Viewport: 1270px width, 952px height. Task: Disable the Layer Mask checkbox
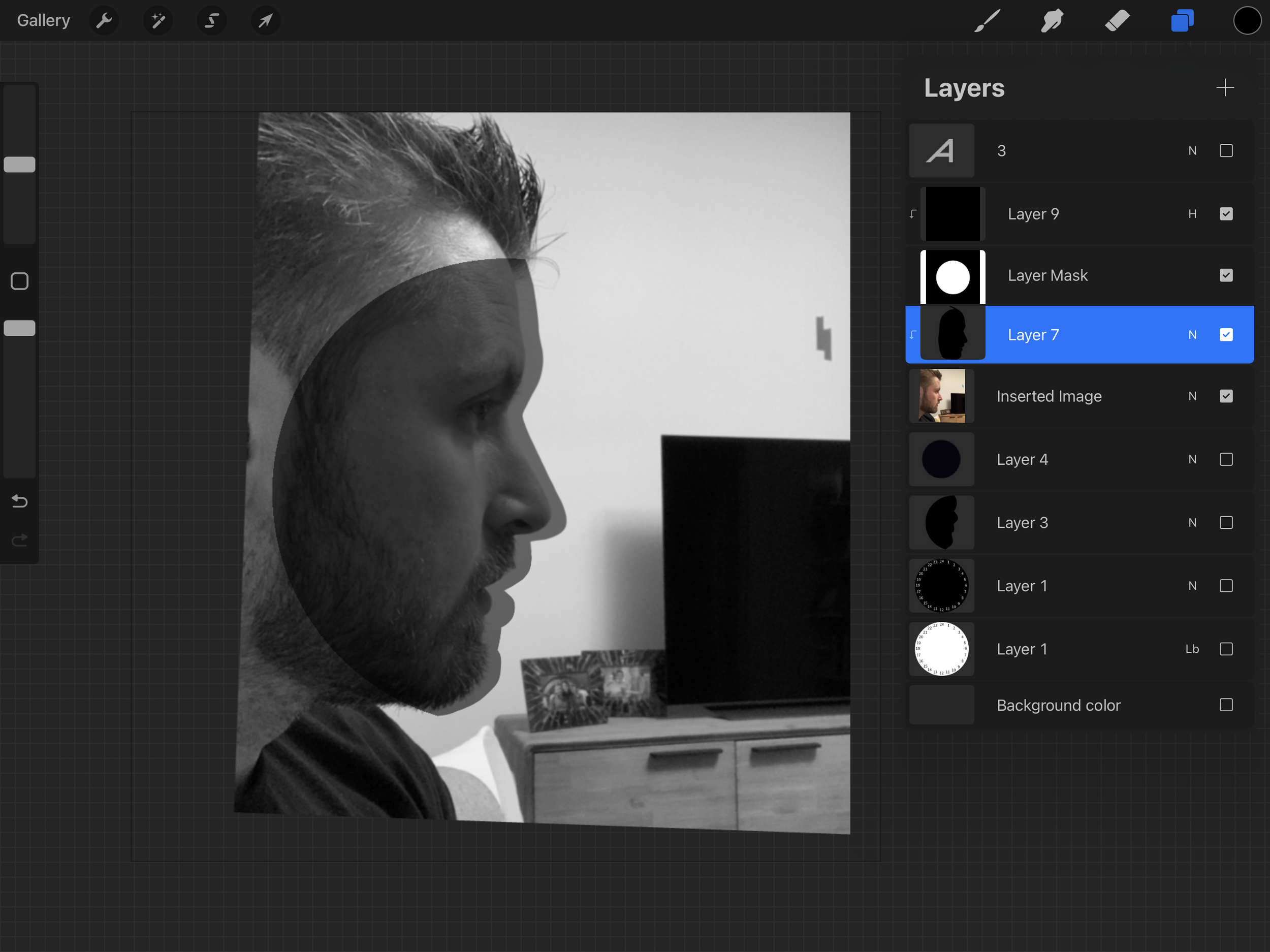tap(1226, 276)
